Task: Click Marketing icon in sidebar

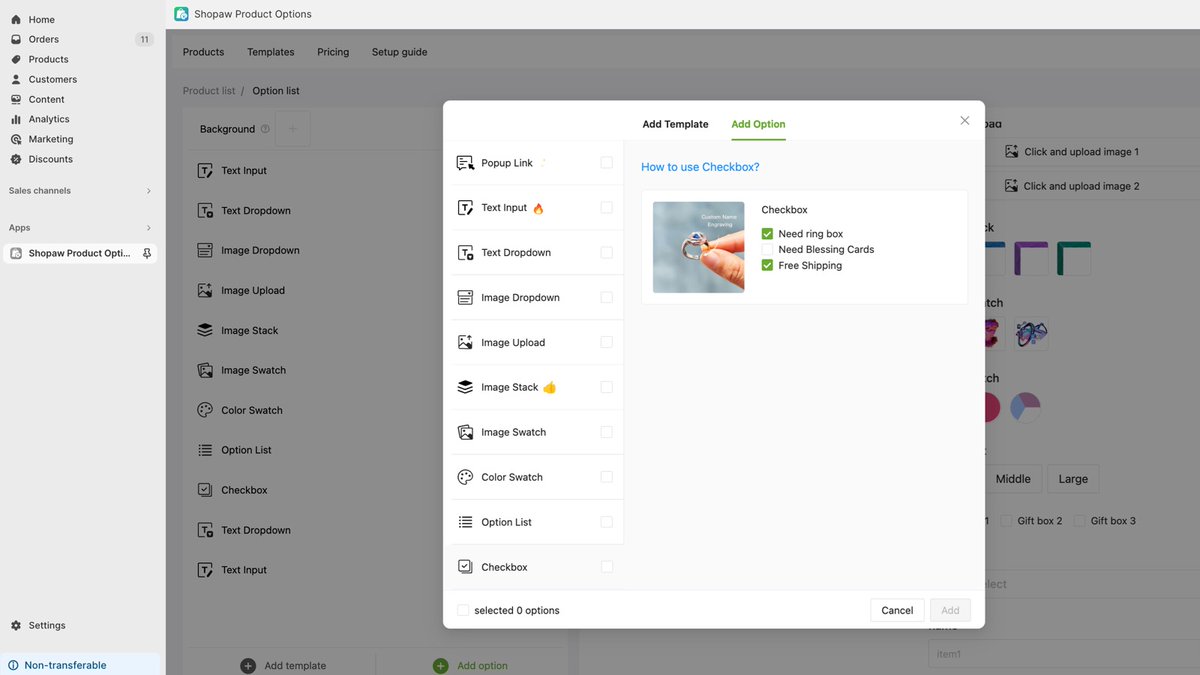Action: [x=16, y=139]
